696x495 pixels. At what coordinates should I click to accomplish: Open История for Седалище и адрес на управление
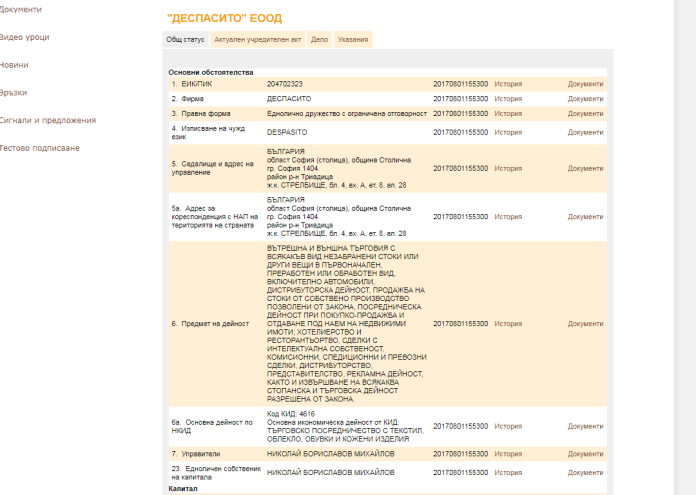point(508,168)
